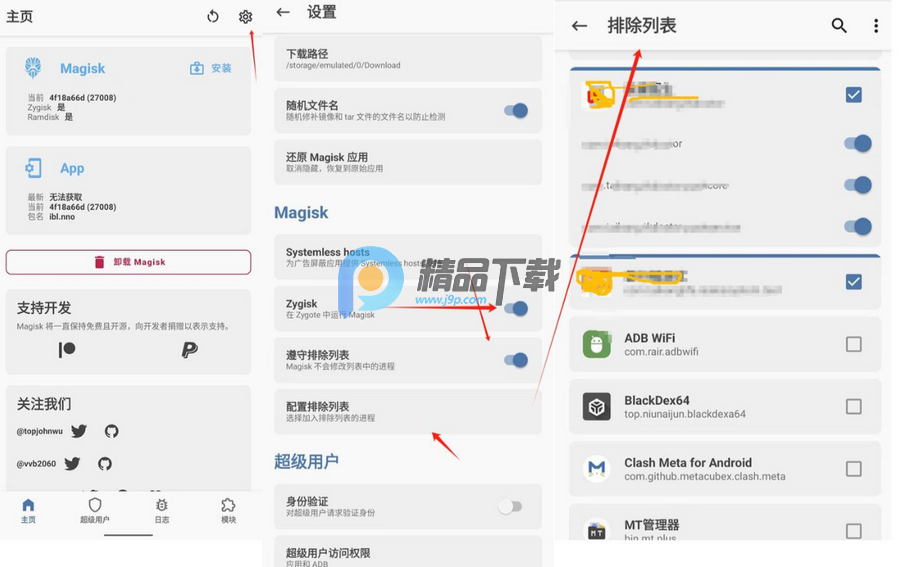Screen dimensions: 900x567
Task: Tap the refresh icon on the home page
Action: [213, 17]
